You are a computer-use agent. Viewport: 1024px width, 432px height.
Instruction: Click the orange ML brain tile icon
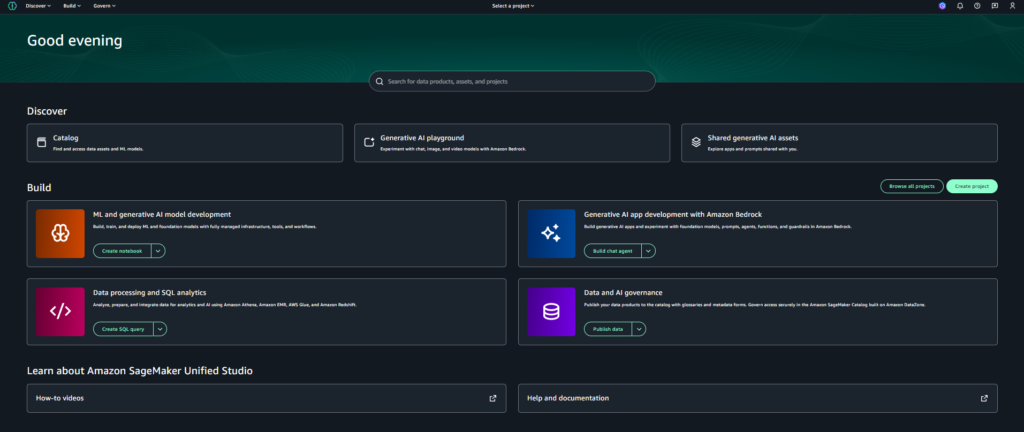coord(60,234)
